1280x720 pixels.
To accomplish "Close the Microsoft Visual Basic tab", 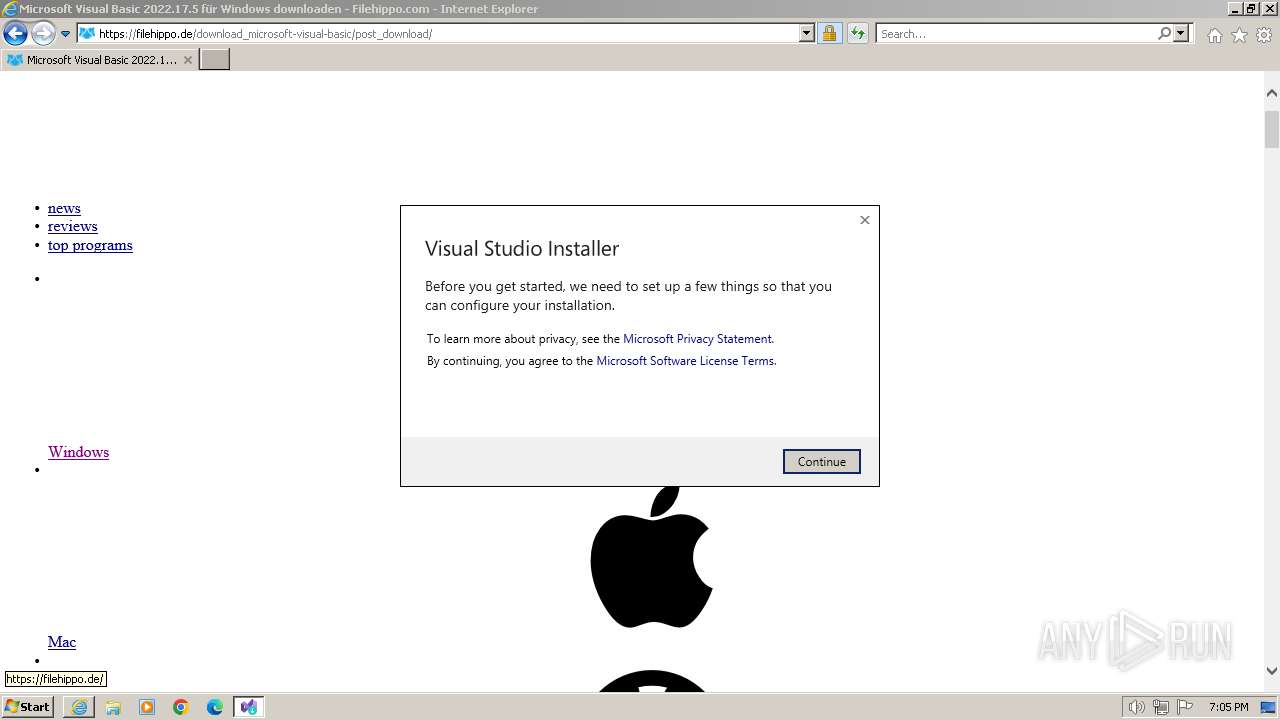I will point(188,60).
